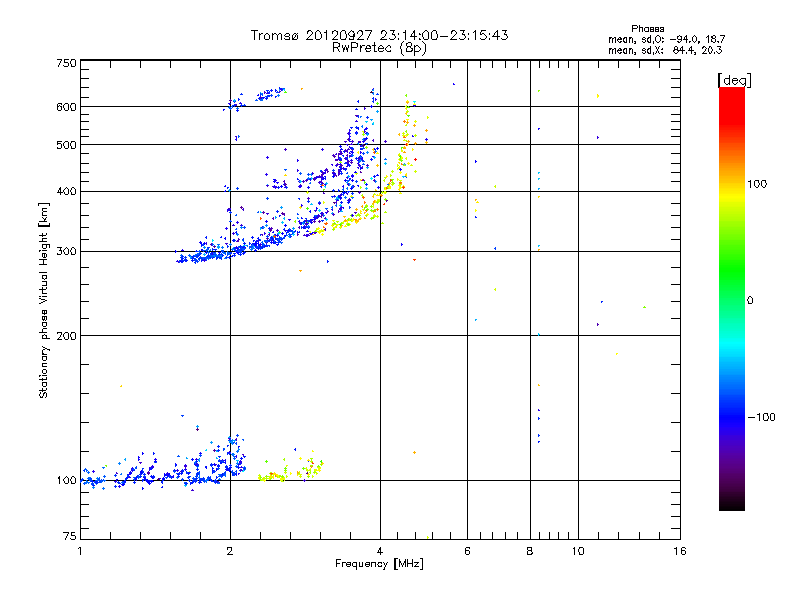This screenshot has width=800, height=600.
Task: Click the black bottom end of the colorbar
Action: pos(732,503)
